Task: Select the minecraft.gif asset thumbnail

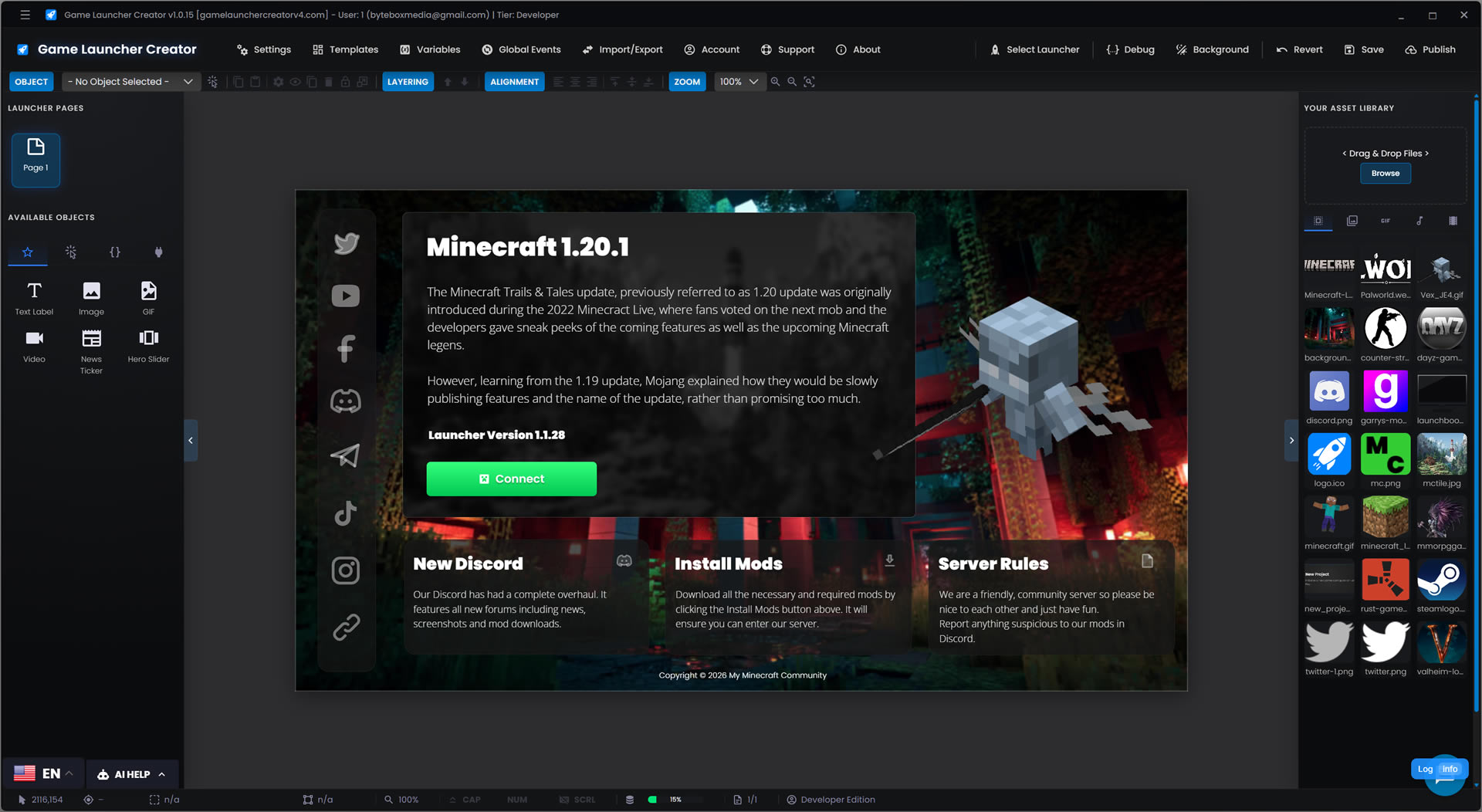Action: [1328, 516]
